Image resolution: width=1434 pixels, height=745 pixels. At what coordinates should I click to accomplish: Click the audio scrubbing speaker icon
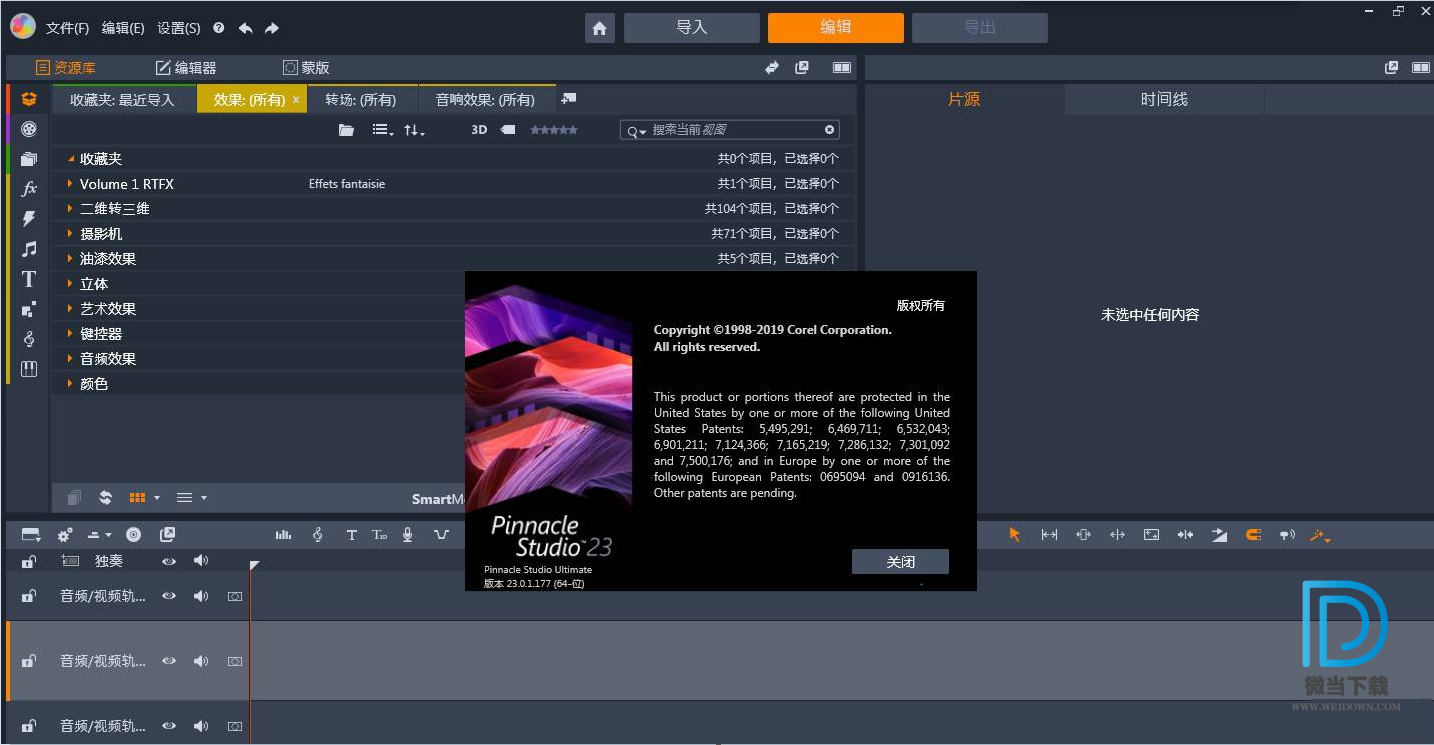(1287, 535)
